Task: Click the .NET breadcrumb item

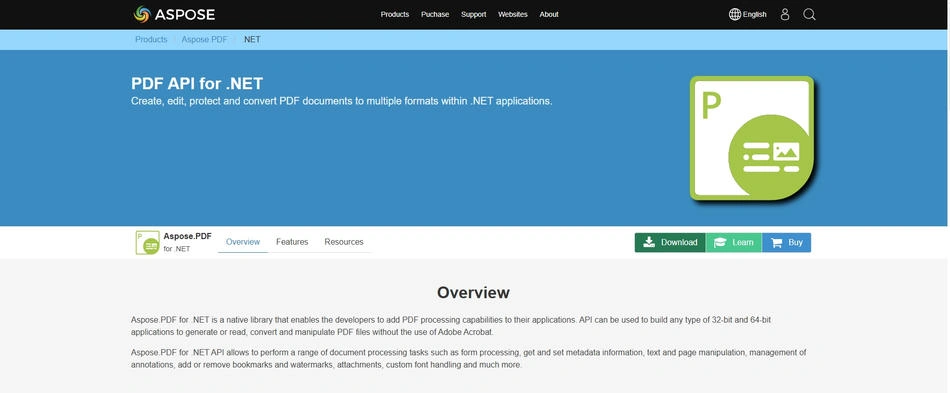Action: [x=252, y=39]
